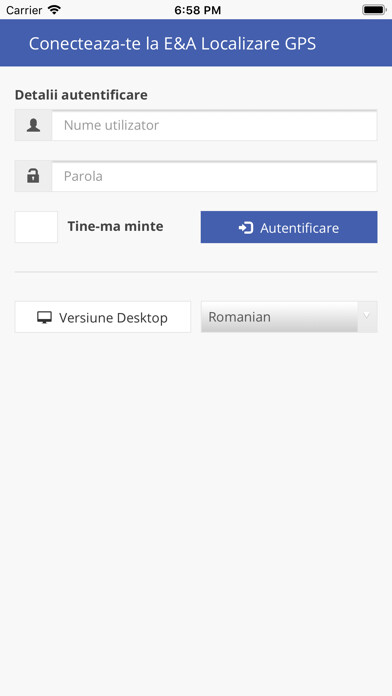Tap the battery icon in status bar
This screenshot has height=696, width=392.
point(374,10)
